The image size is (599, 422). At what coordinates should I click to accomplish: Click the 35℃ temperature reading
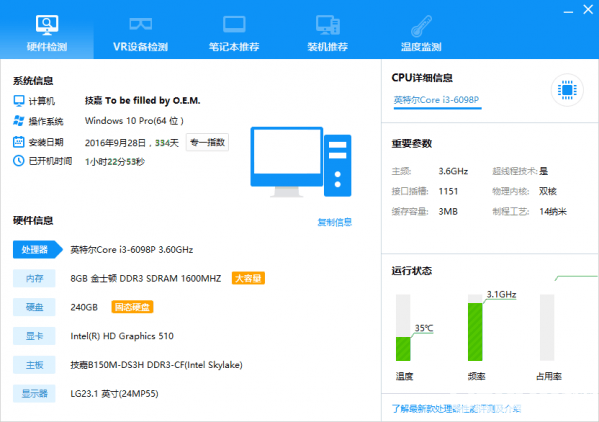pos(424,328)
